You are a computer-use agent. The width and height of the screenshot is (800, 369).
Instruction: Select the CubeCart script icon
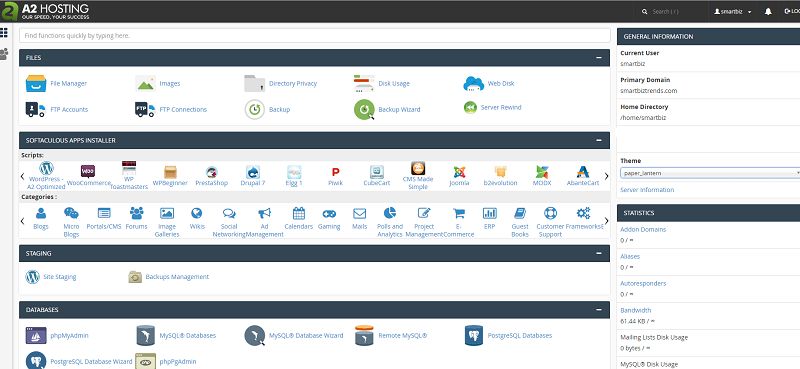[x=377, y=172]
